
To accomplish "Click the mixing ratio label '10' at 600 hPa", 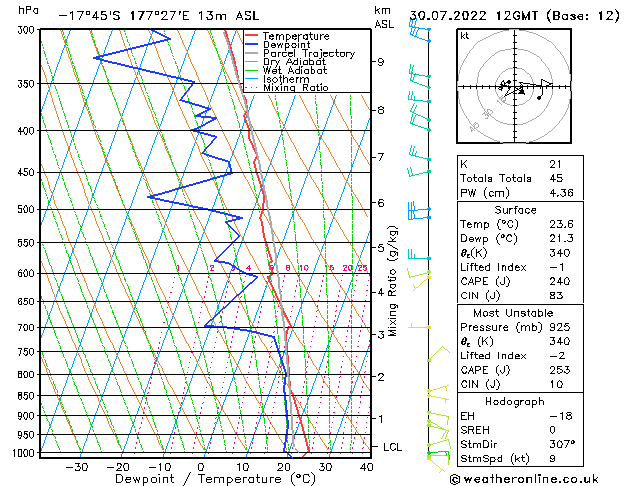I will pos(304,268).
